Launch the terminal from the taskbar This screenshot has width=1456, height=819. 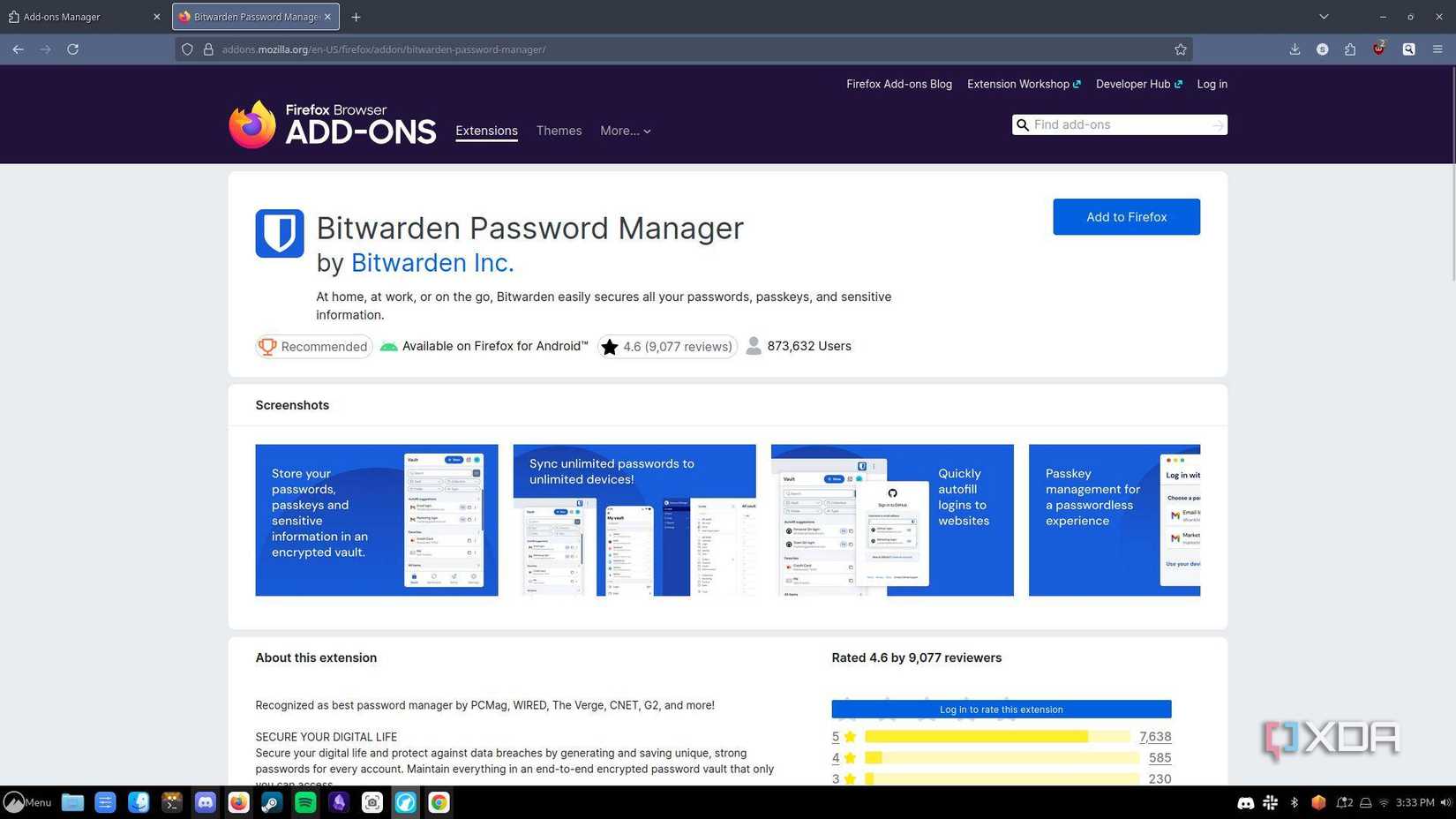coord(172,802)
